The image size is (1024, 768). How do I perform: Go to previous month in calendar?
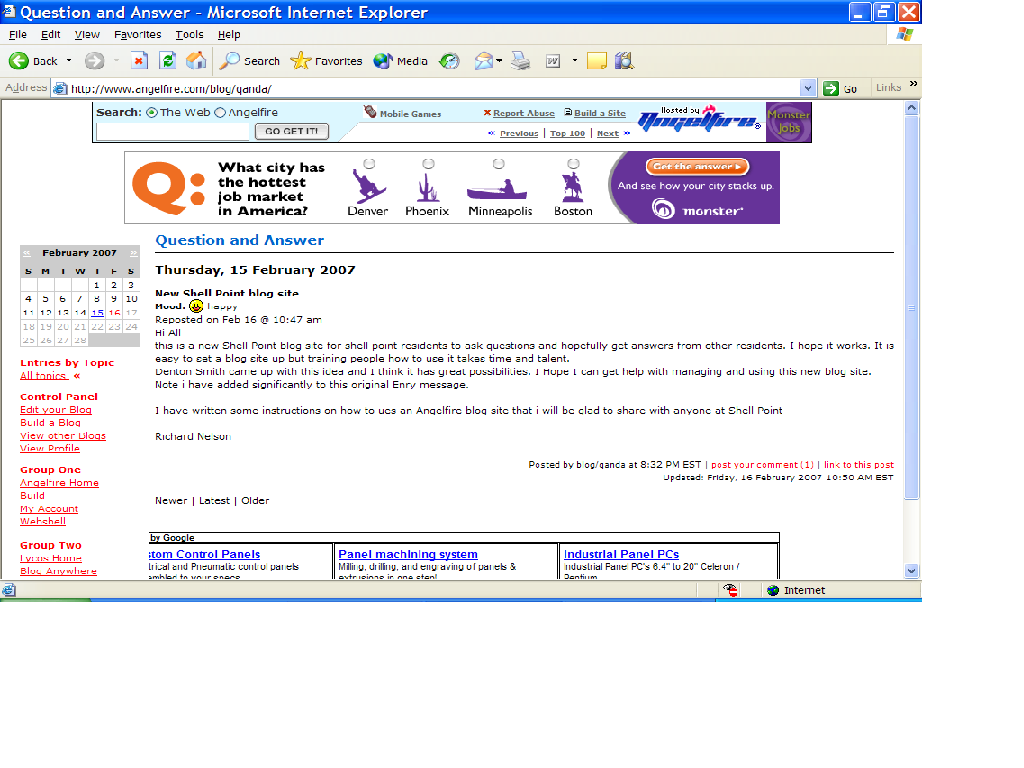(27, 253)
